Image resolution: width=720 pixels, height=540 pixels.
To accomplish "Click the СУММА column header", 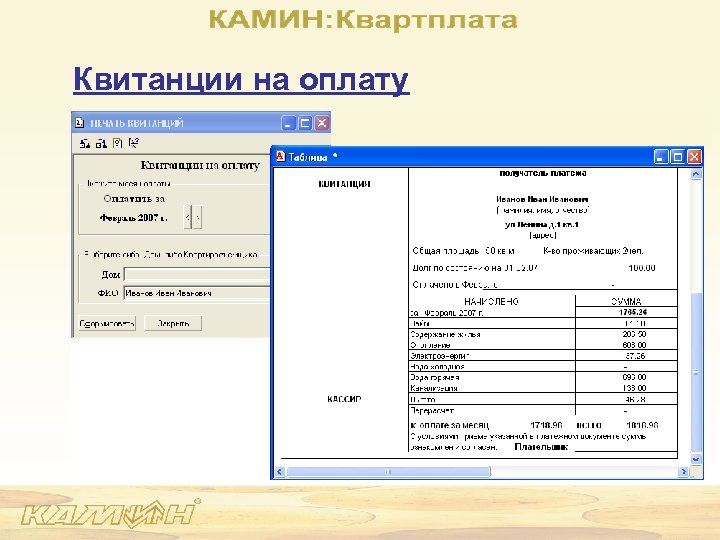I will [626, 302].
